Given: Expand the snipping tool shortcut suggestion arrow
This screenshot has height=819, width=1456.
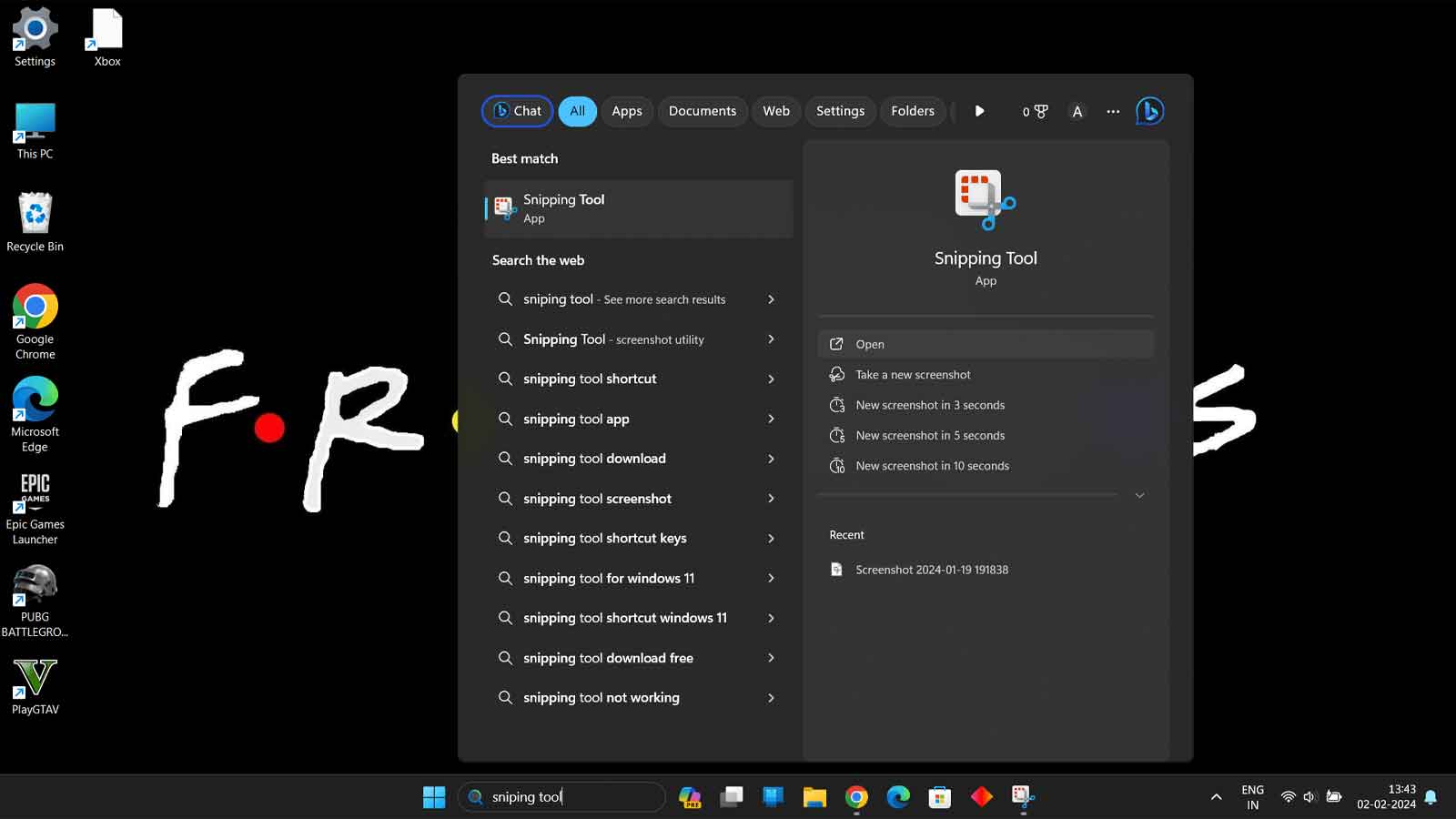Looking at the screenshot, I should tap(771, 379).
